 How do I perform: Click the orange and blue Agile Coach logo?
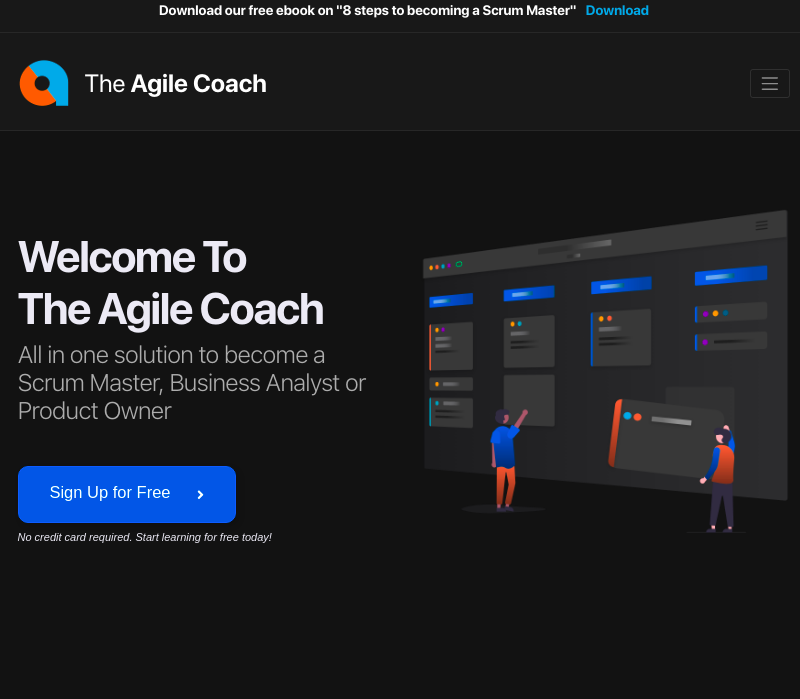(x=44, y=83)
